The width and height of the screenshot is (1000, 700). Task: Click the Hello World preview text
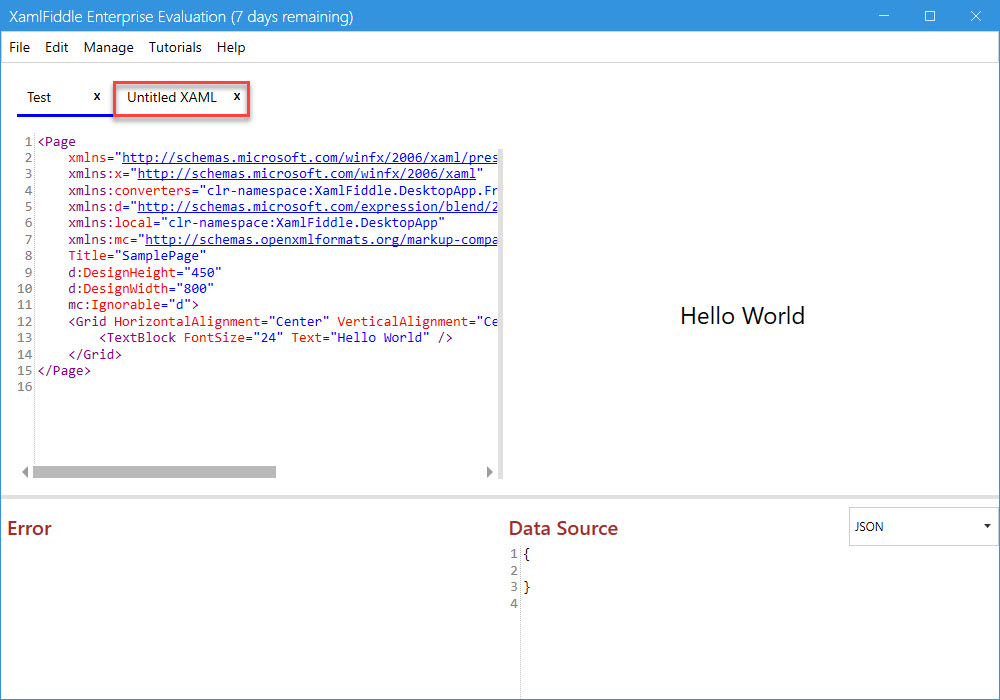pyautogui.click(x=742, y=316)
